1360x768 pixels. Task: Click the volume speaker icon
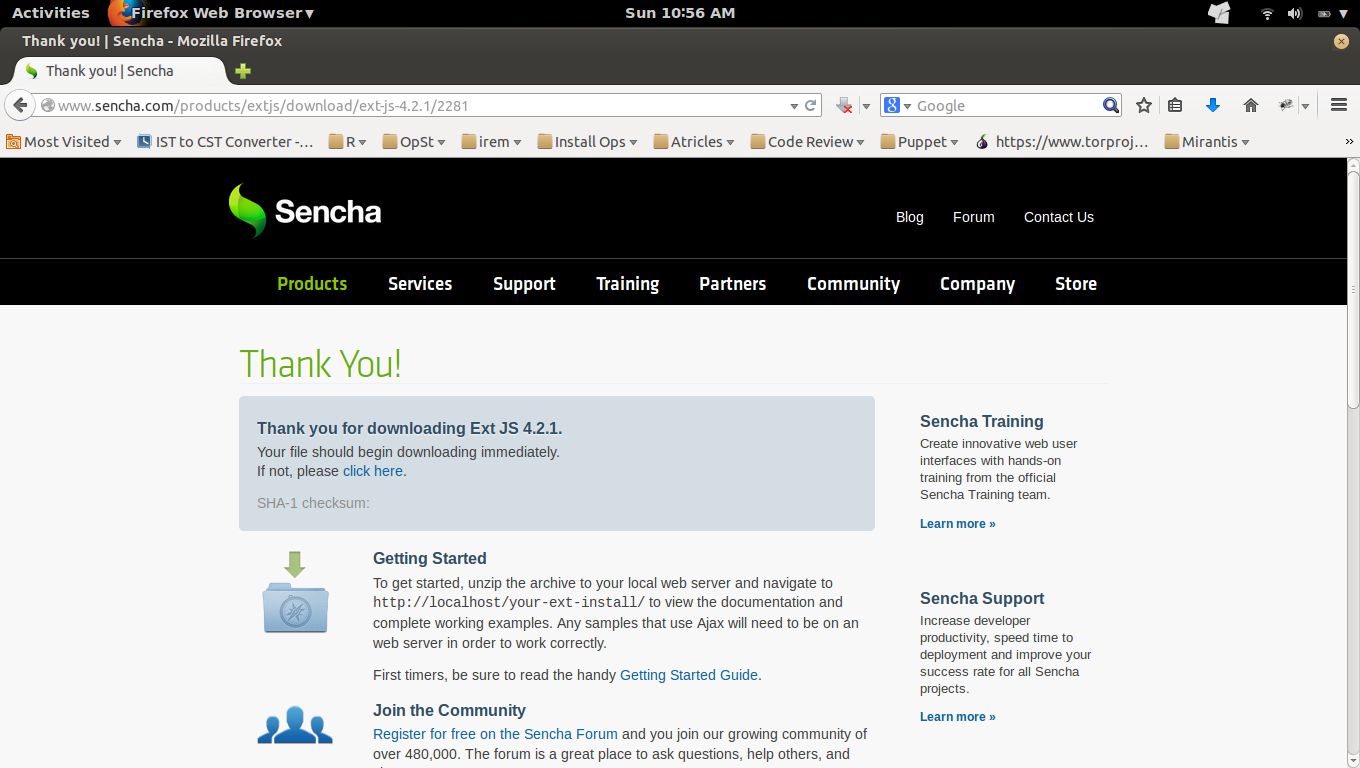(x=1295, y=13)
